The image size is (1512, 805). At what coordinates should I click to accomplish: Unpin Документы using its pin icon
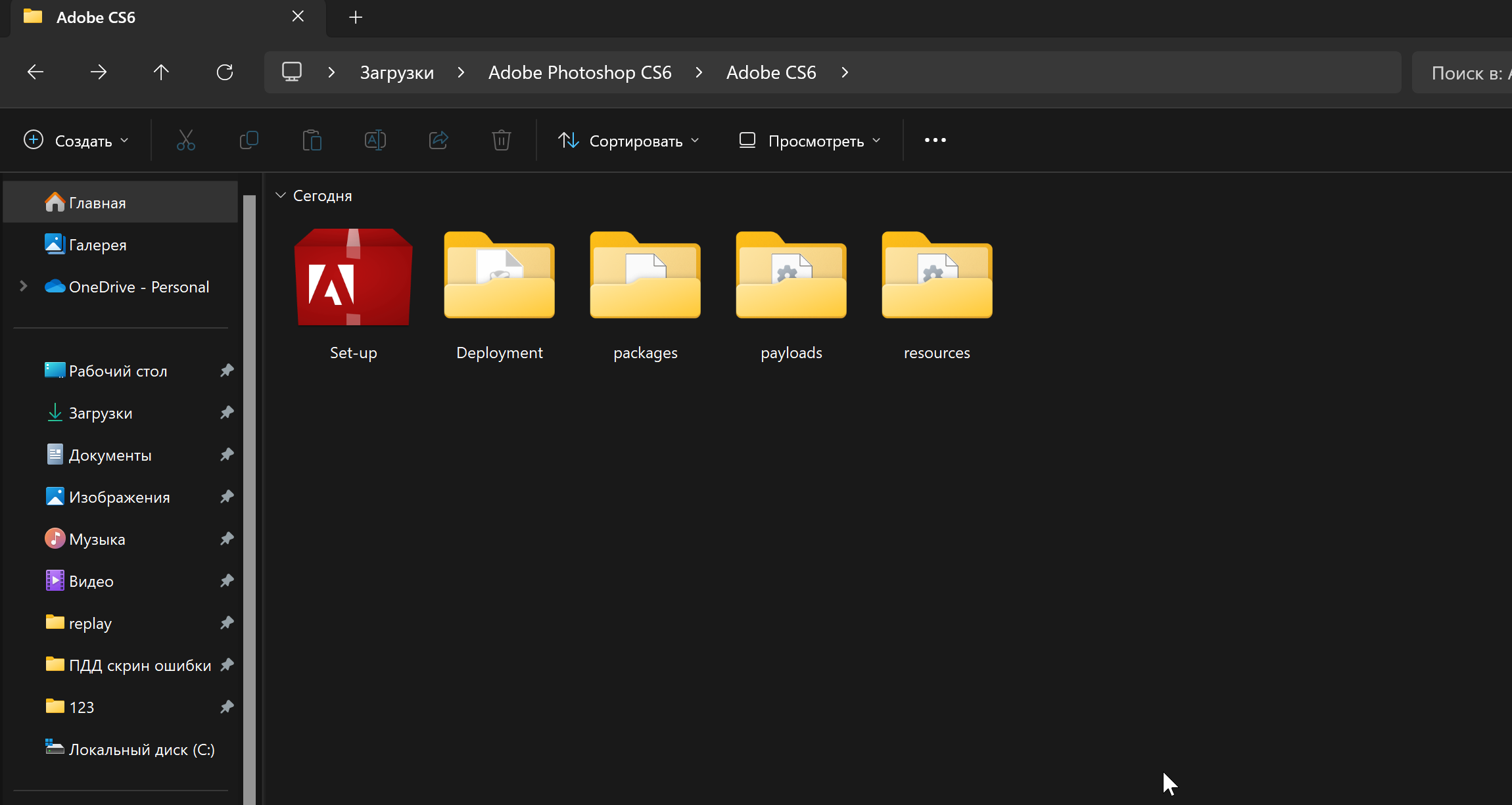pos(227,455)
